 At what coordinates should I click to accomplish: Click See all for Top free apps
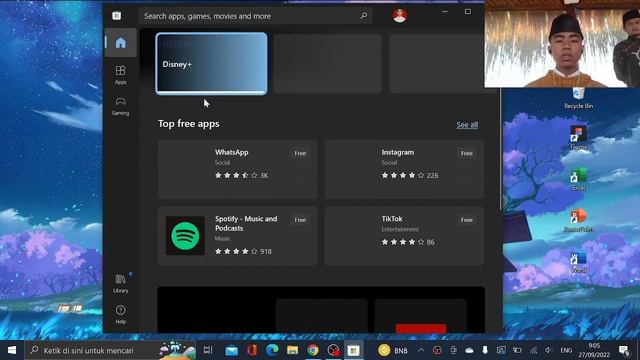coord(467,124)
